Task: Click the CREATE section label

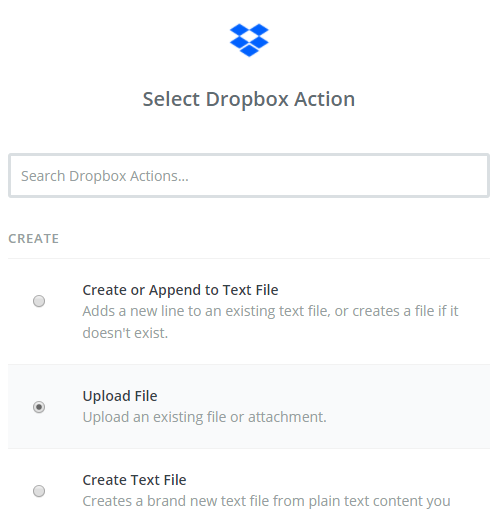Action: coord(34,239)
